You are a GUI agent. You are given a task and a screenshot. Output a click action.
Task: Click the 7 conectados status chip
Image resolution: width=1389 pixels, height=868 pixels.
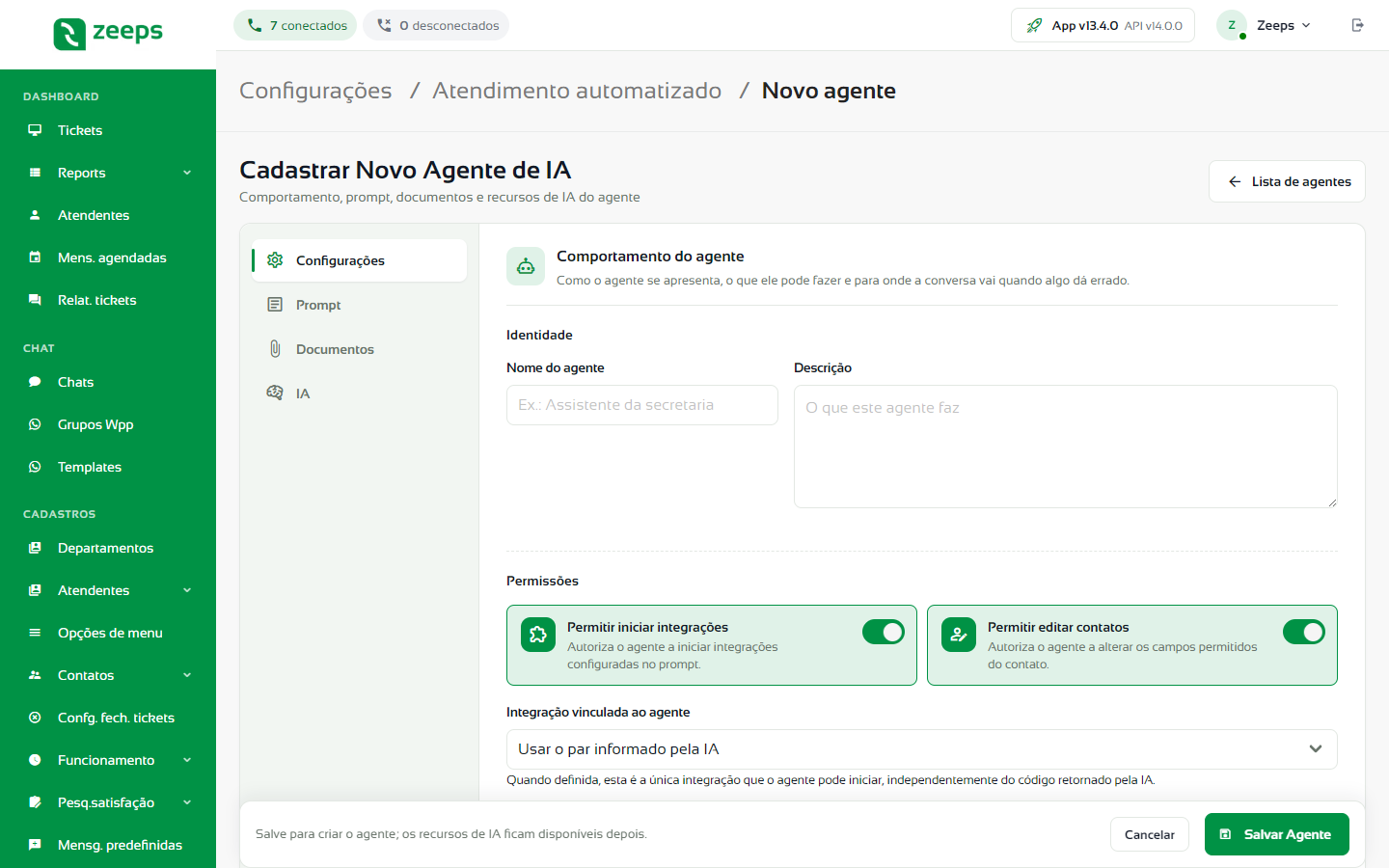click(x=295, y=25)
